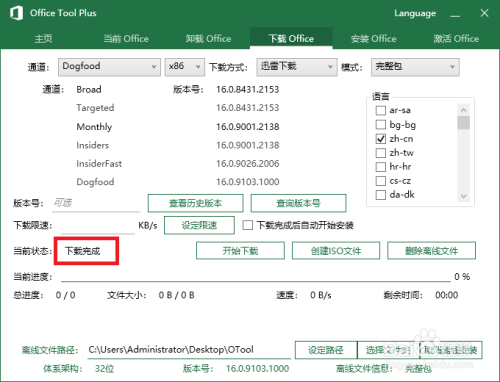Close the Office Tool Plus window
This screenshot has height=382, width=500.
pos(484,13)
